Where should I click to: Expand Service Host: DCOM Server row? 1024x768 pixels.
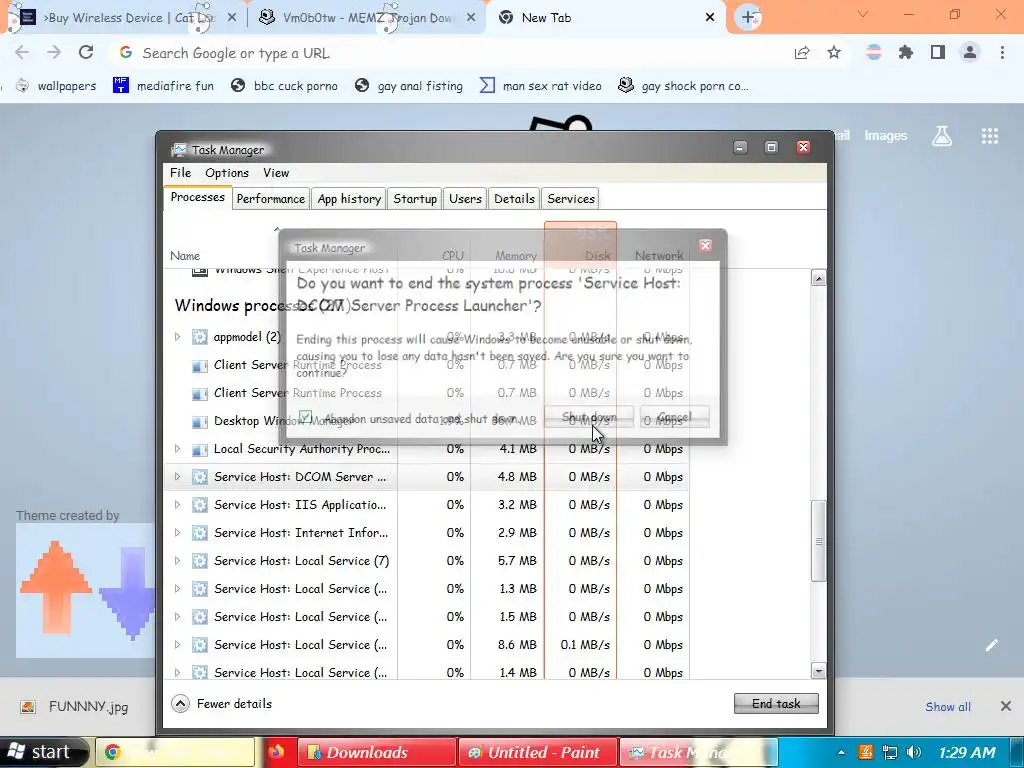click(177, 477)
